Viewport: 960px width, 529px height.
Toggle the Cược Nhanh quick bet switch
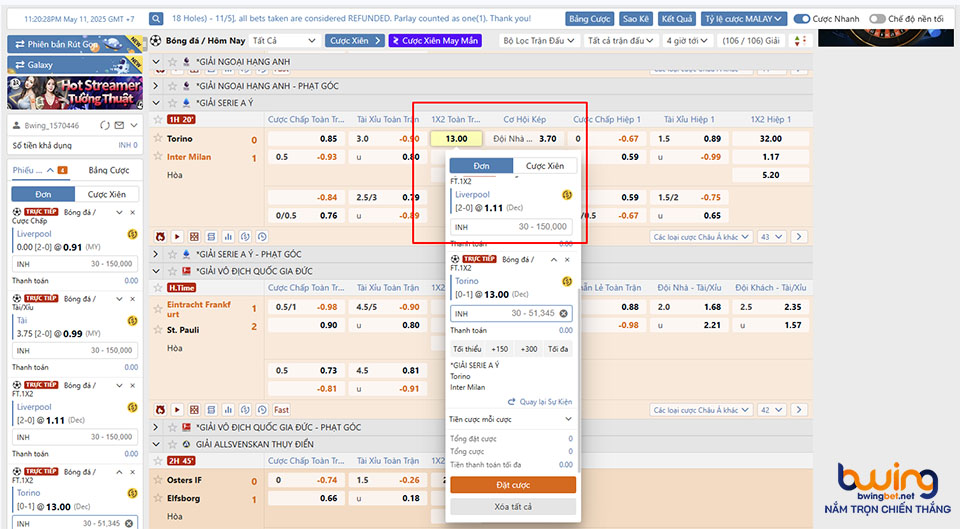point(802,18)
